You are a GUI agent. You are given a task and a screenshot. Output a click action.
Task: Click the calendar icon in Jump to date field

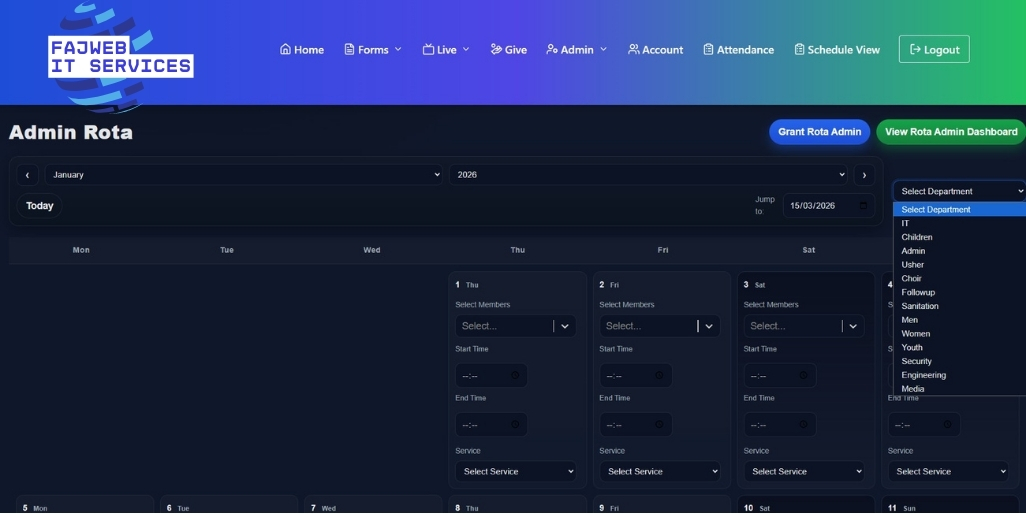(863, 206)
